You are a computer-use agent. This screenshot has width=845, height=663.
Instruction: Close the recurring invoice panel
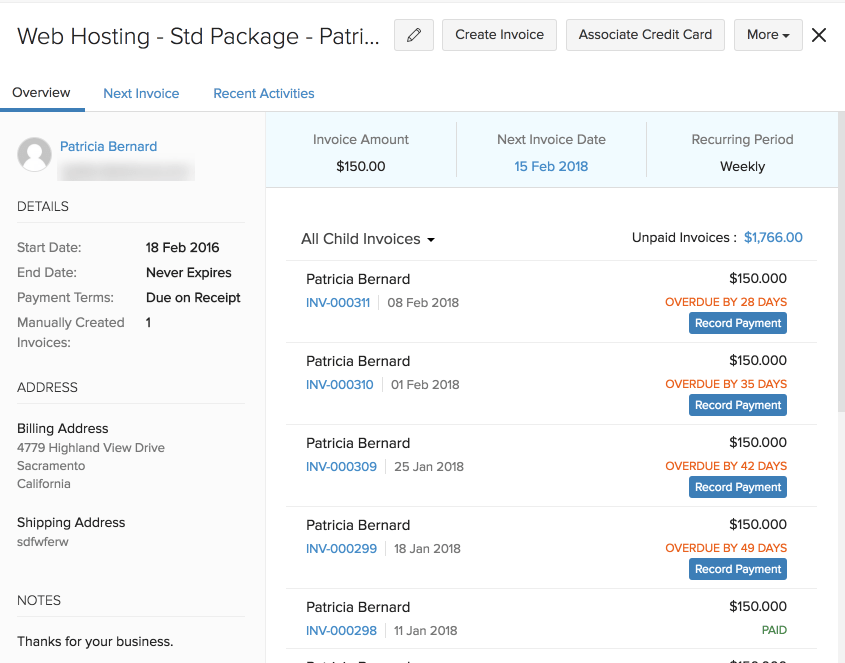[x=819, y=35]
